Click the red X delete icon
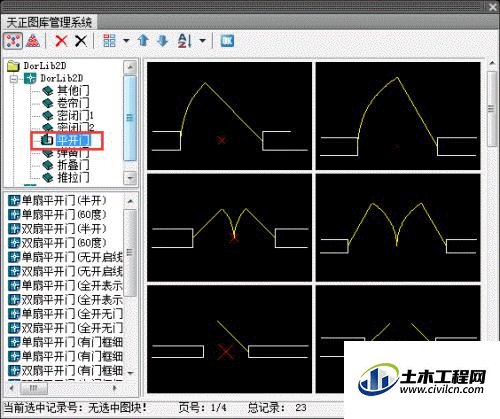The image size is (500, 419). [61, 41]
